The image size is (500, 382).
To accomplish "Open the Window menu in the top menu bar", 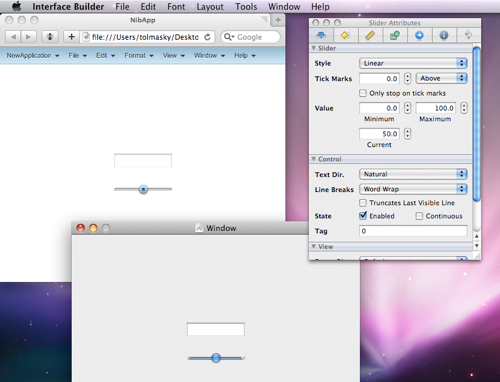I will click(x=284, y=7).
